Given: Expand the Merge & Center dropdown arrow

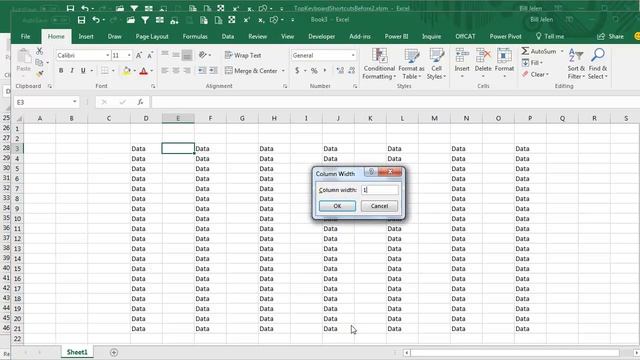Looking at the screenshot, I should pyautogui.click(x=283, y=71).
